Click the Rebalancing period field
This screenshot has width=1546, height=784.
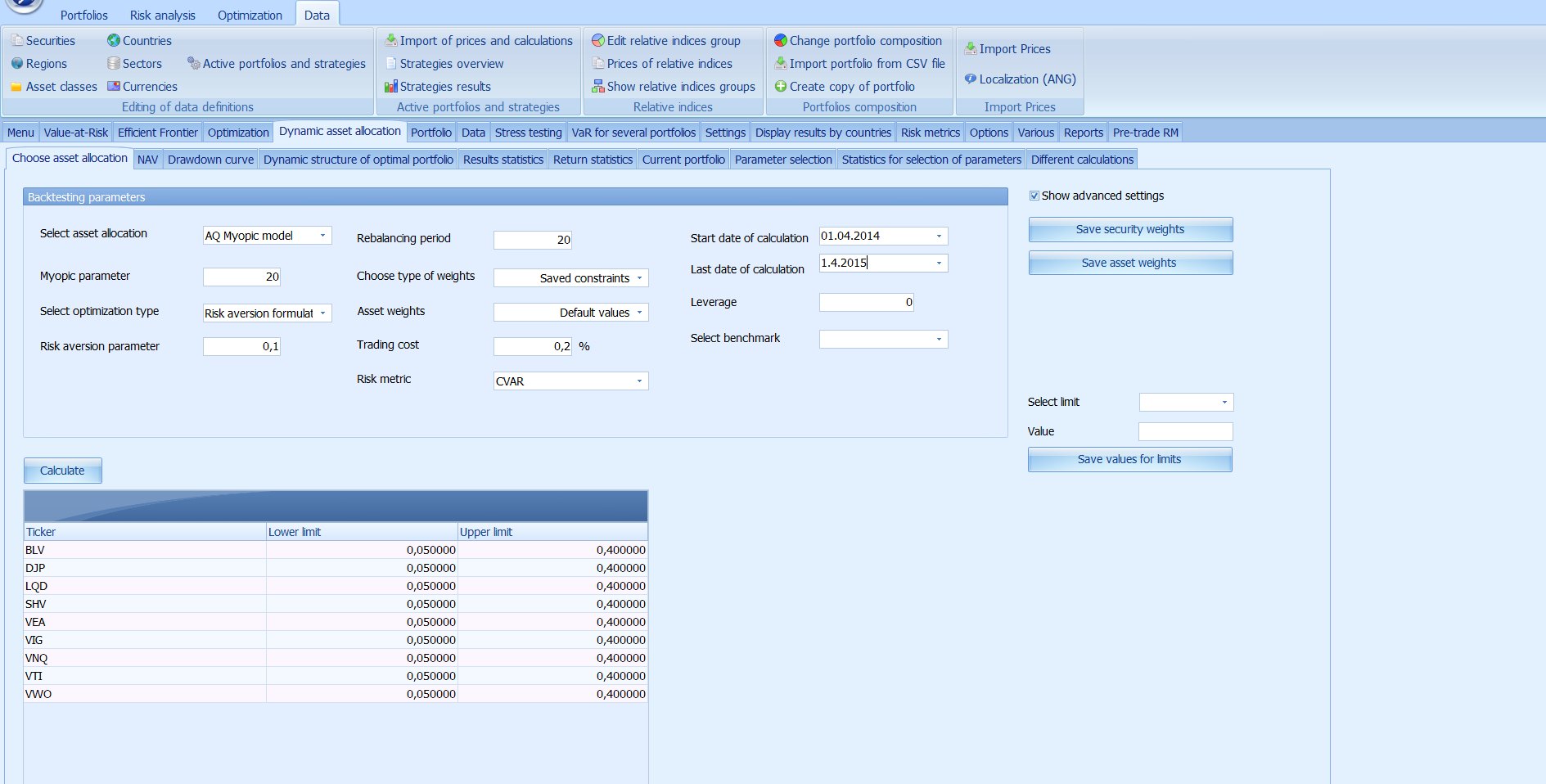click(x=533, y=240)
